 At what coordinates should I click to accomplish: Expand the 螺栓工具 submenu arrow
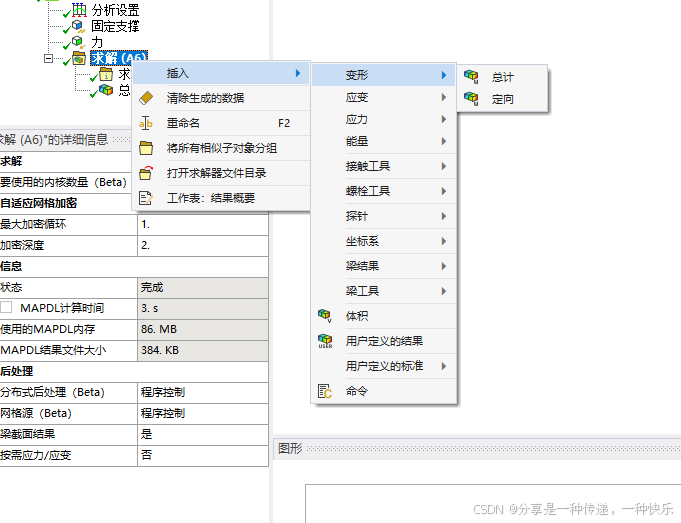point(444,191)
